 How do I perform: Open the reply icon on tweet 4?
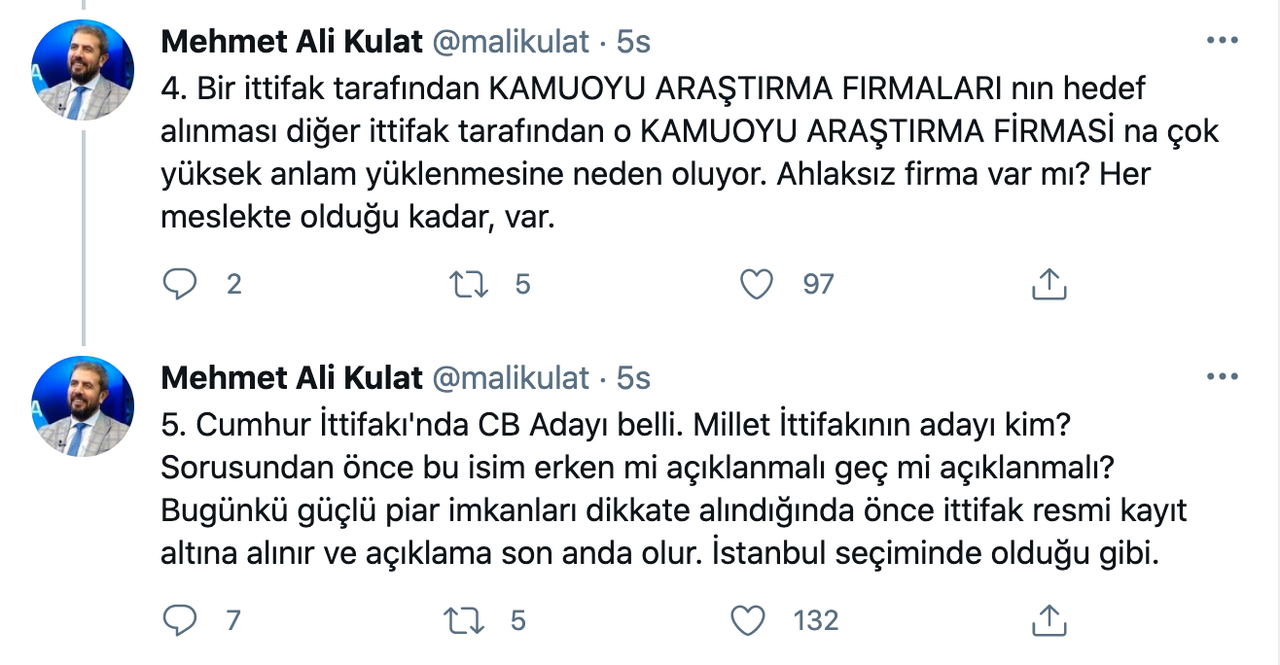180,284
